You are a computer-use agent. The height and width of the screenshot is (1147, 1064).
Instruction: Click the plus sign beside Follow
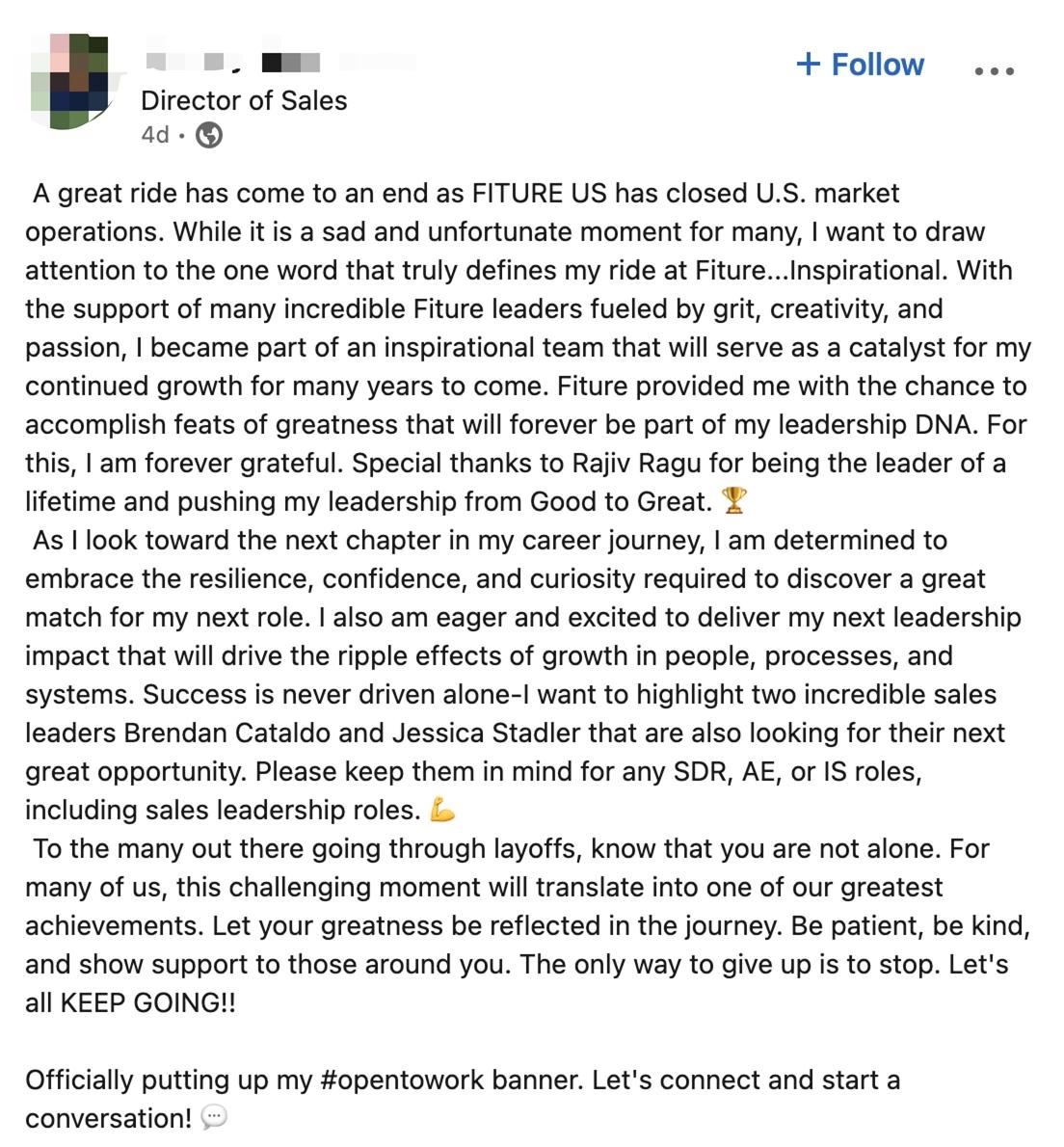808,65
